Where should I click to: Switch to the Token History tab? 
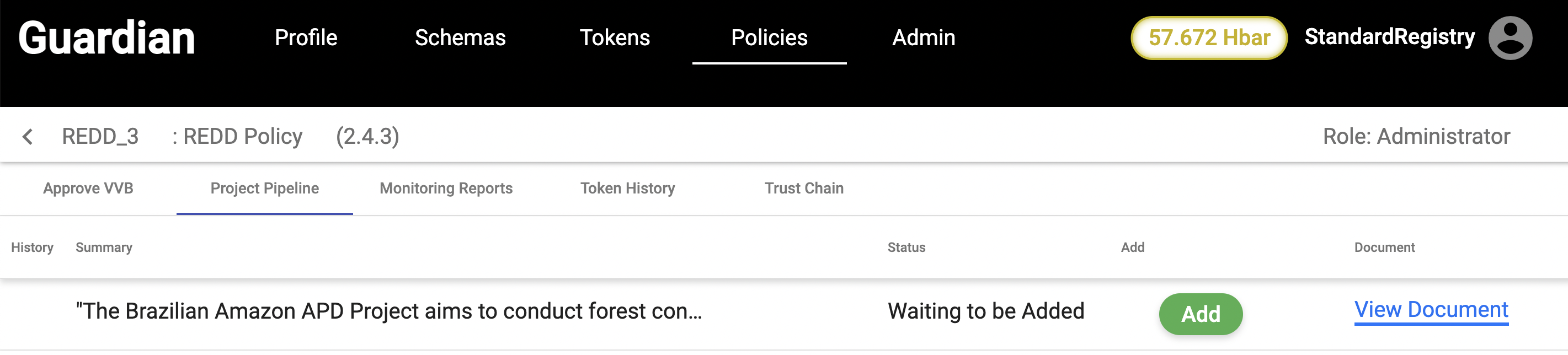coord(627,189)
